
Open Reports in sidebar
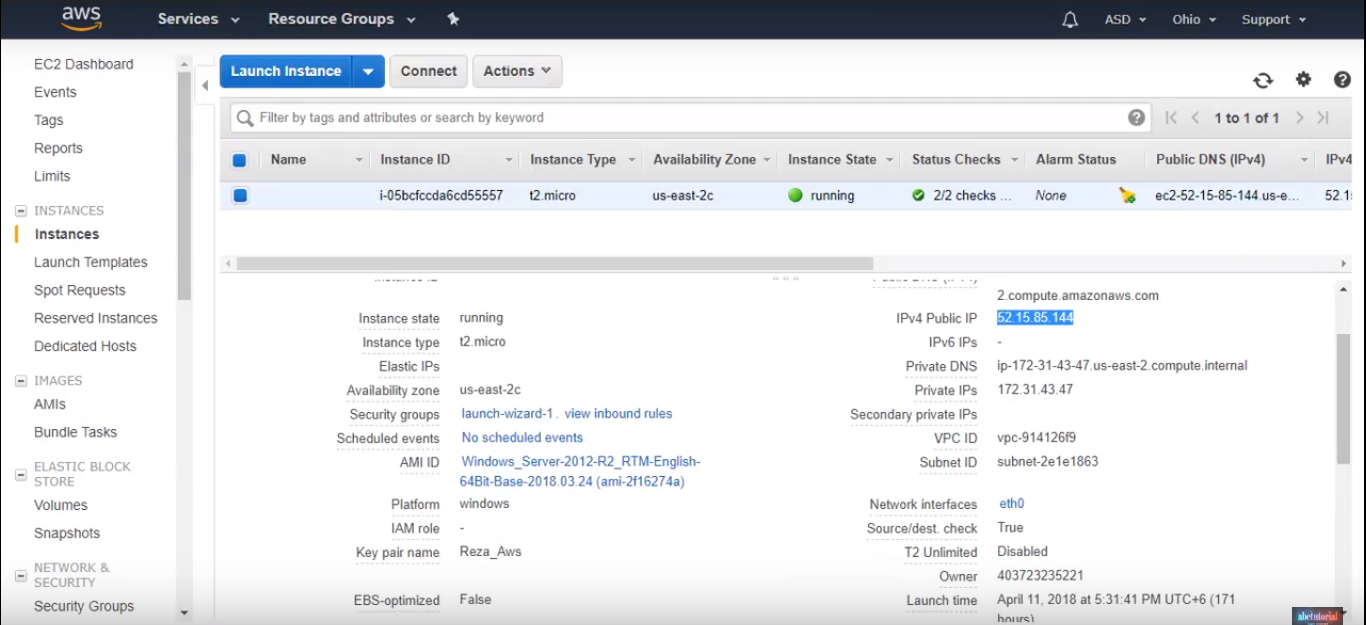pyautogui.click(x=58, y=148)
